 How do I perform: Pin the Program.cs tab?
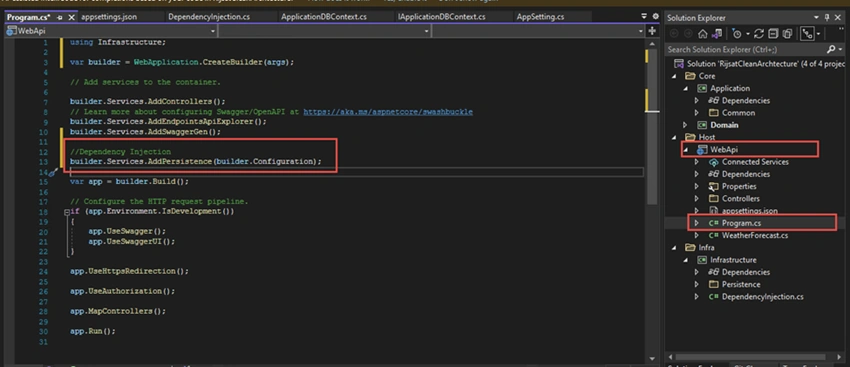tap(60, 17)
